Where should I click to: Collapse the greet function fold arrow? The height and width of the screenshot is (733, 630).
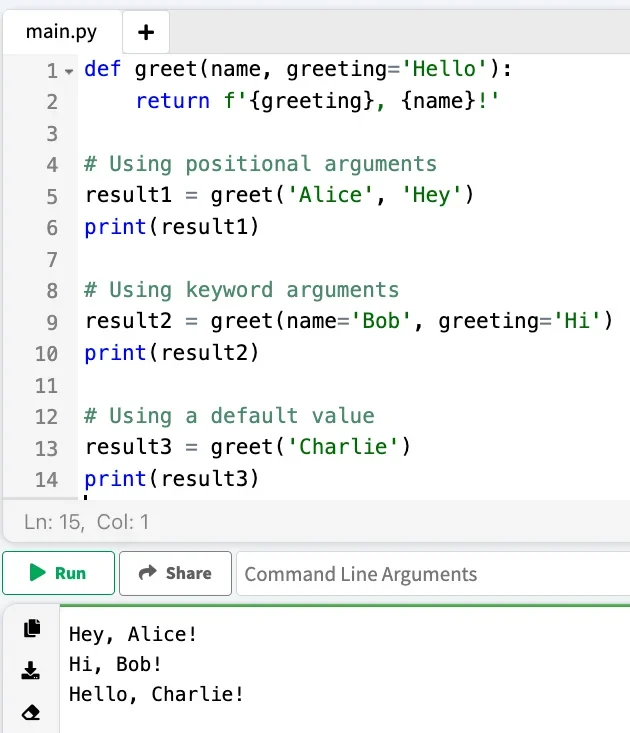pyautogui.click(x=69, y=72)
